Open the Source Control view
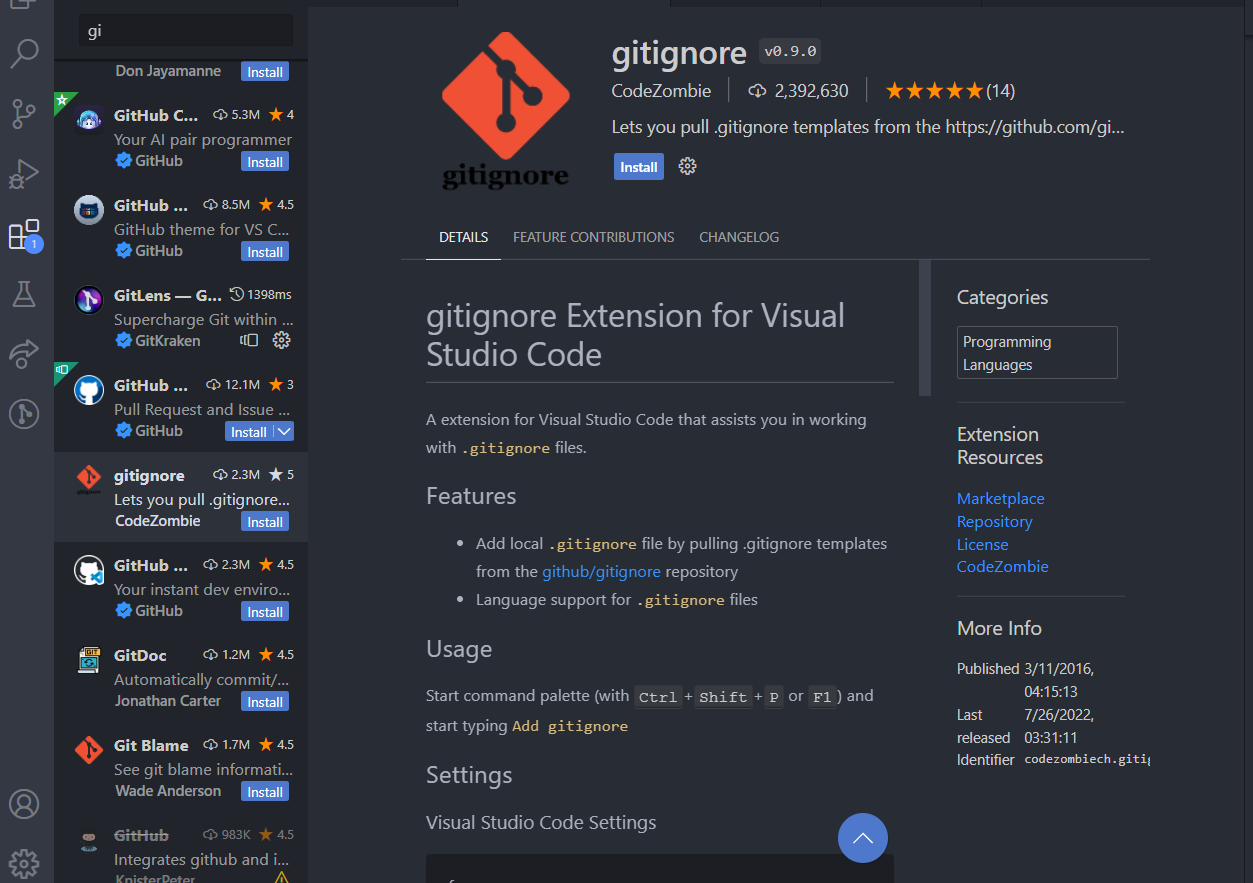The image size is (1253, 883). (24, 114)
